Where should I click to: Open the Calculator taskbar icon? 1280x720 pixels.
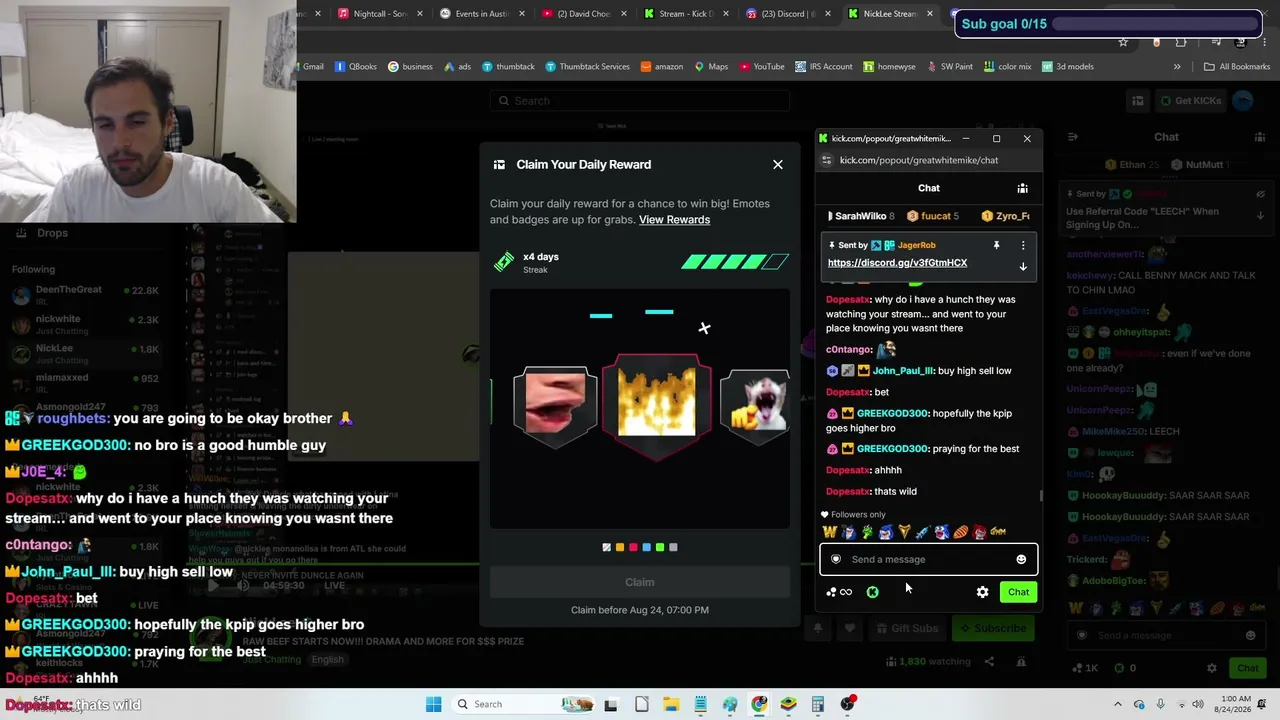pos(818,704)
